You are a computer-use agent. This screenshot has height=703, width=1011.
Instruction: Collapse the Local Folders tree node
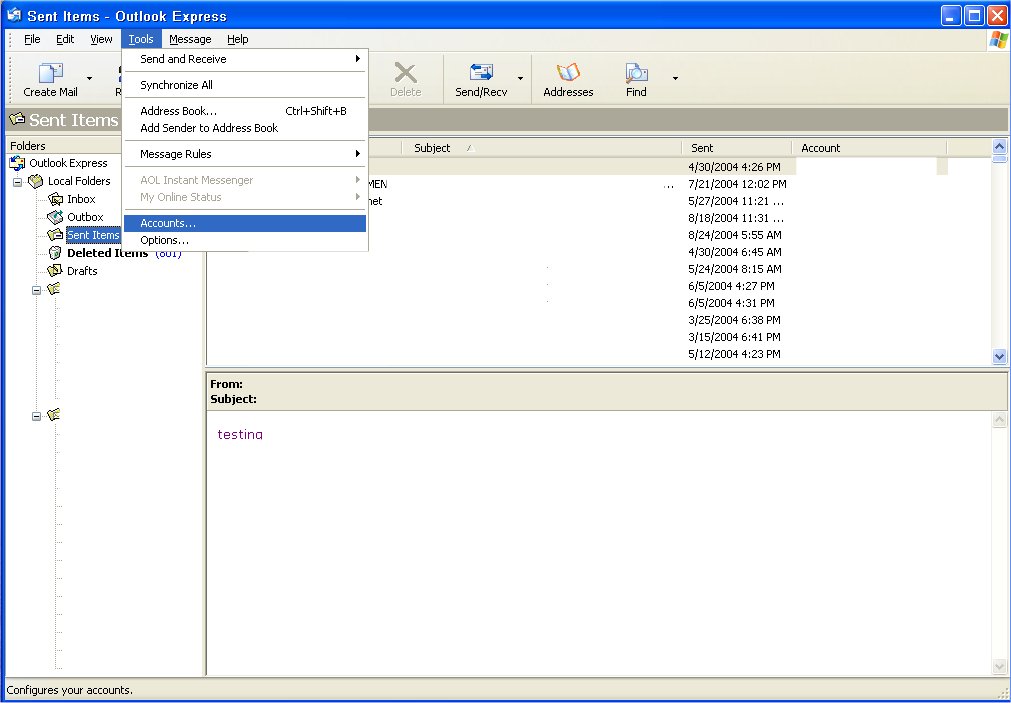pos(17,182)
